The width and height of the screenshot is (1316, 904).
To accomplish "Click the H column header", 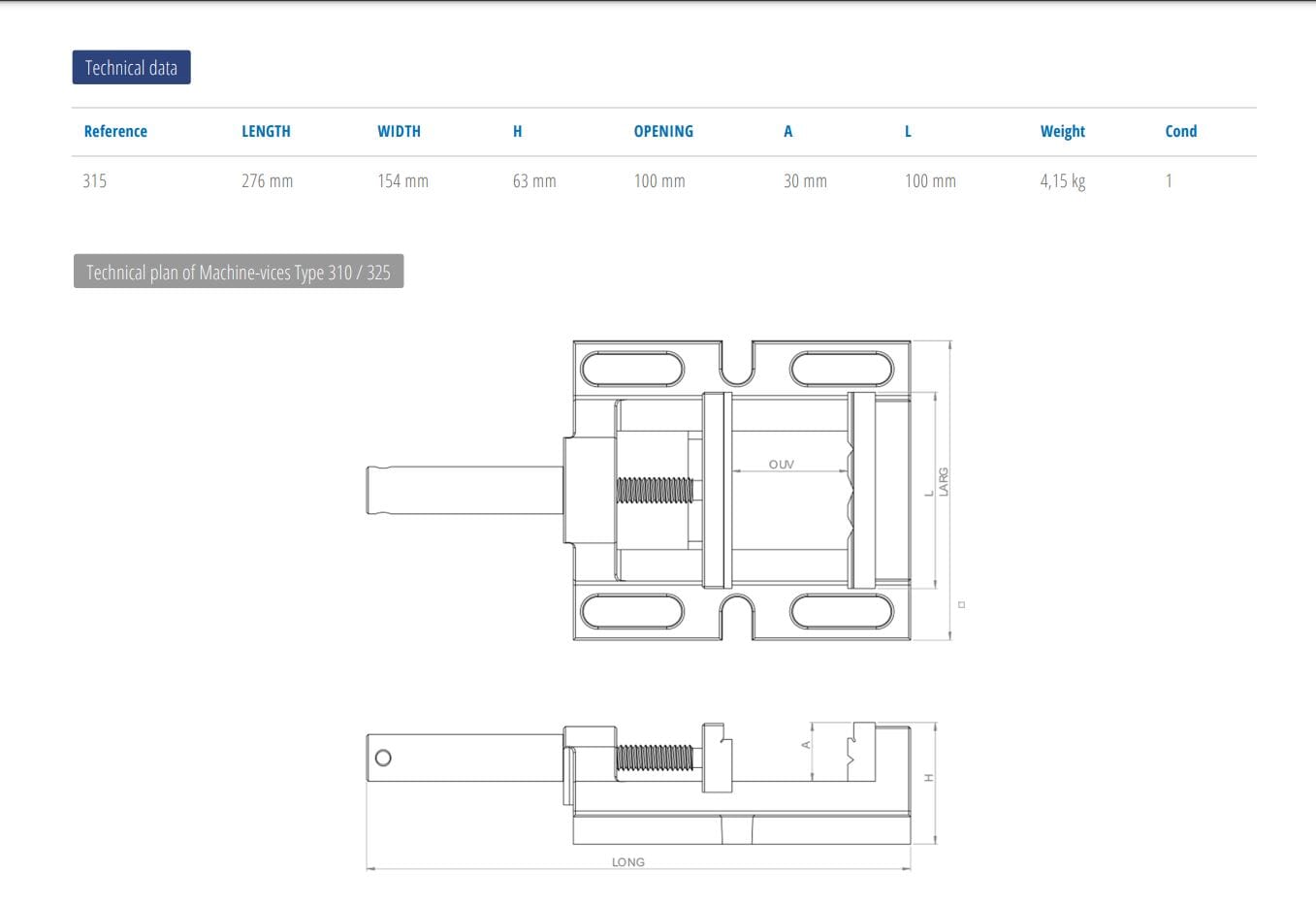I will (517, 132).
